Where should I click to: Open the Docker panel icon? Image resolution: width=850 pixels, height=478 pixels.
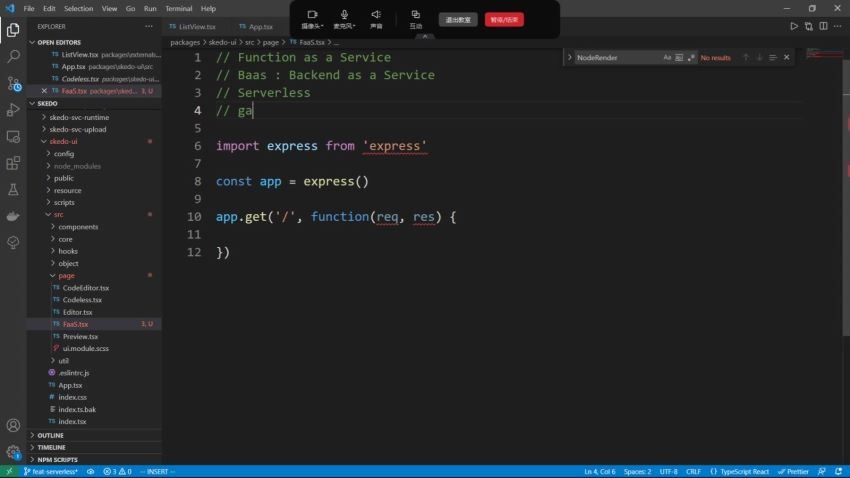tap(13, 216)
